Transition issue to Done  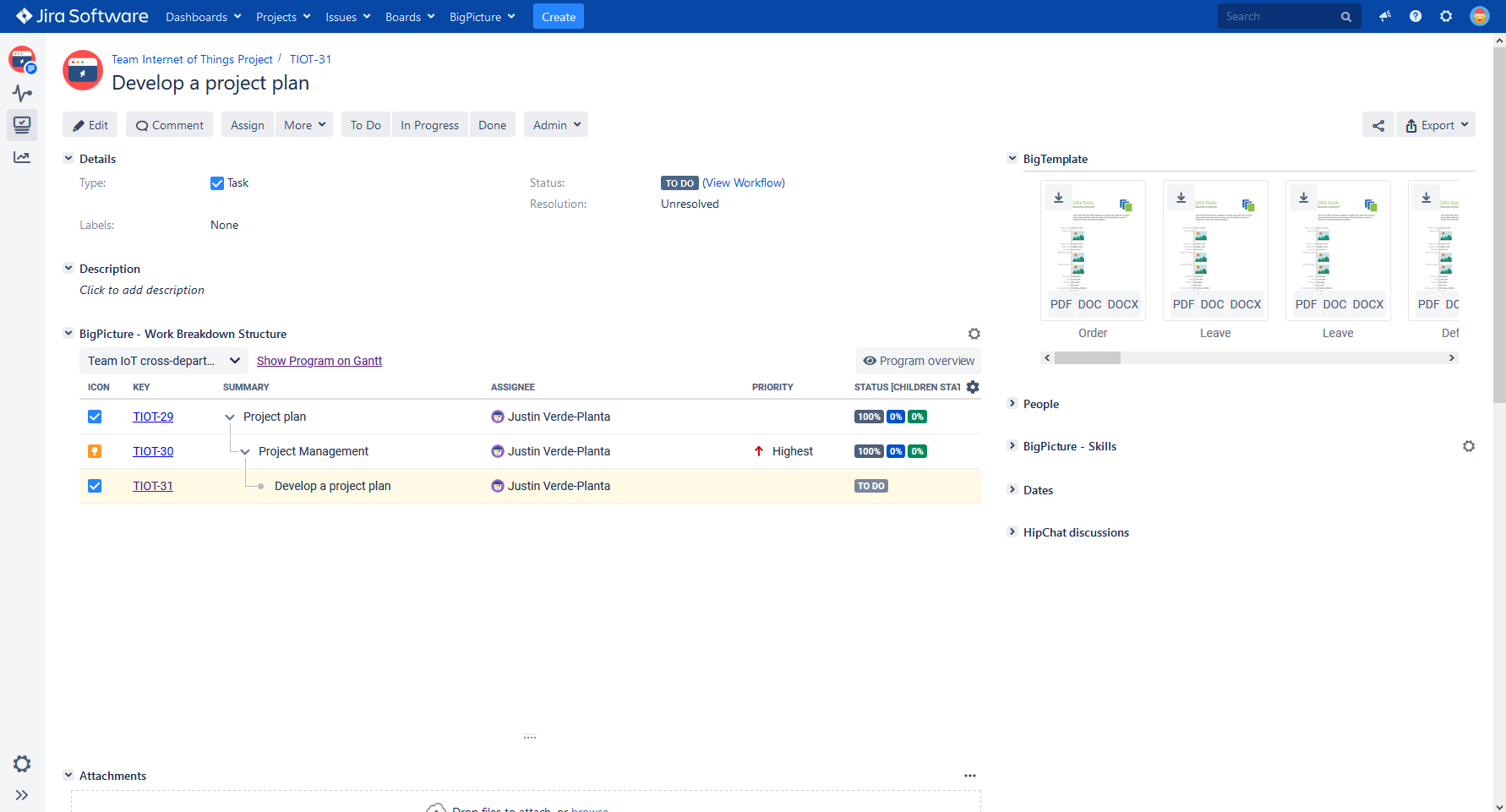click(492, 125)
